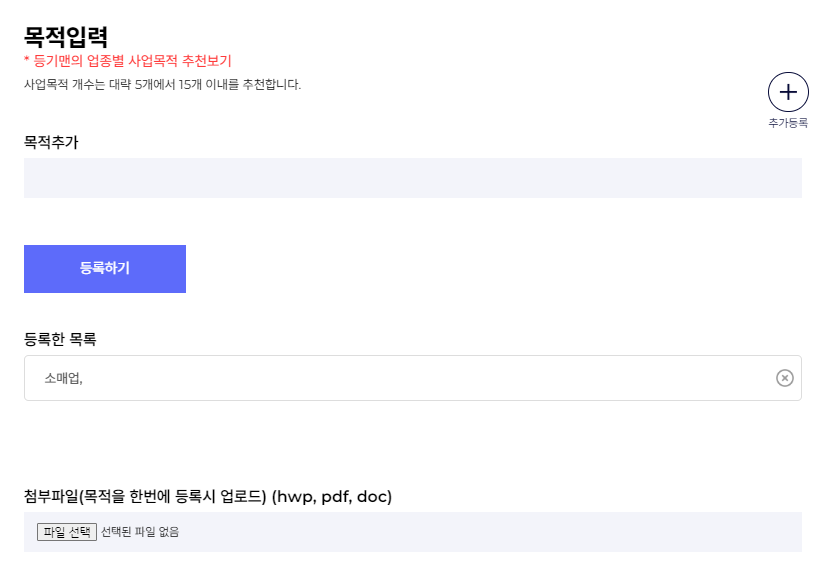Click the plus circle icon for 추가등록
The image size is (823, 576).
point(788,92)
